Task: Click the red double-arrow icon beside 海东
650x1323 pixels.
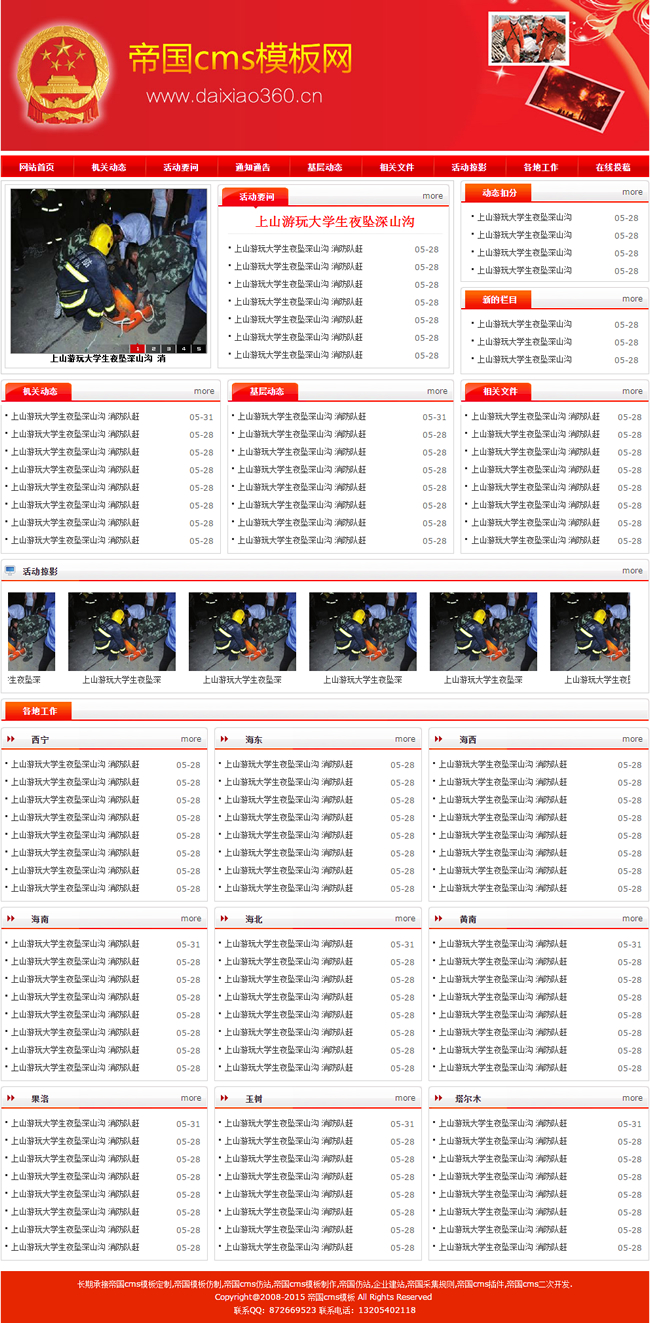Action: click(x=225, y=740)
